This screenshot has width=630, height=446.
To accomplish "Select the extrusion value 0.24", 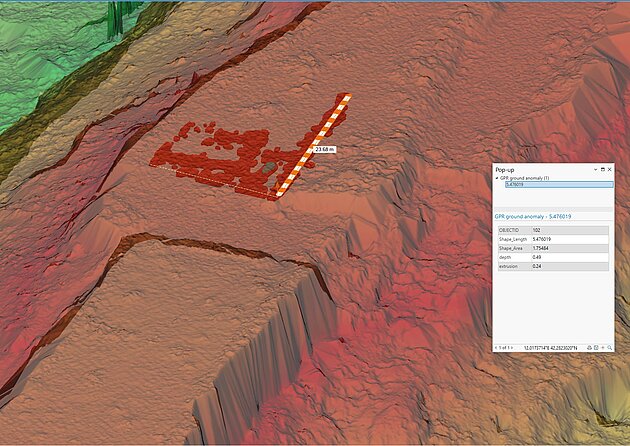I will click(x=537, y=266).
